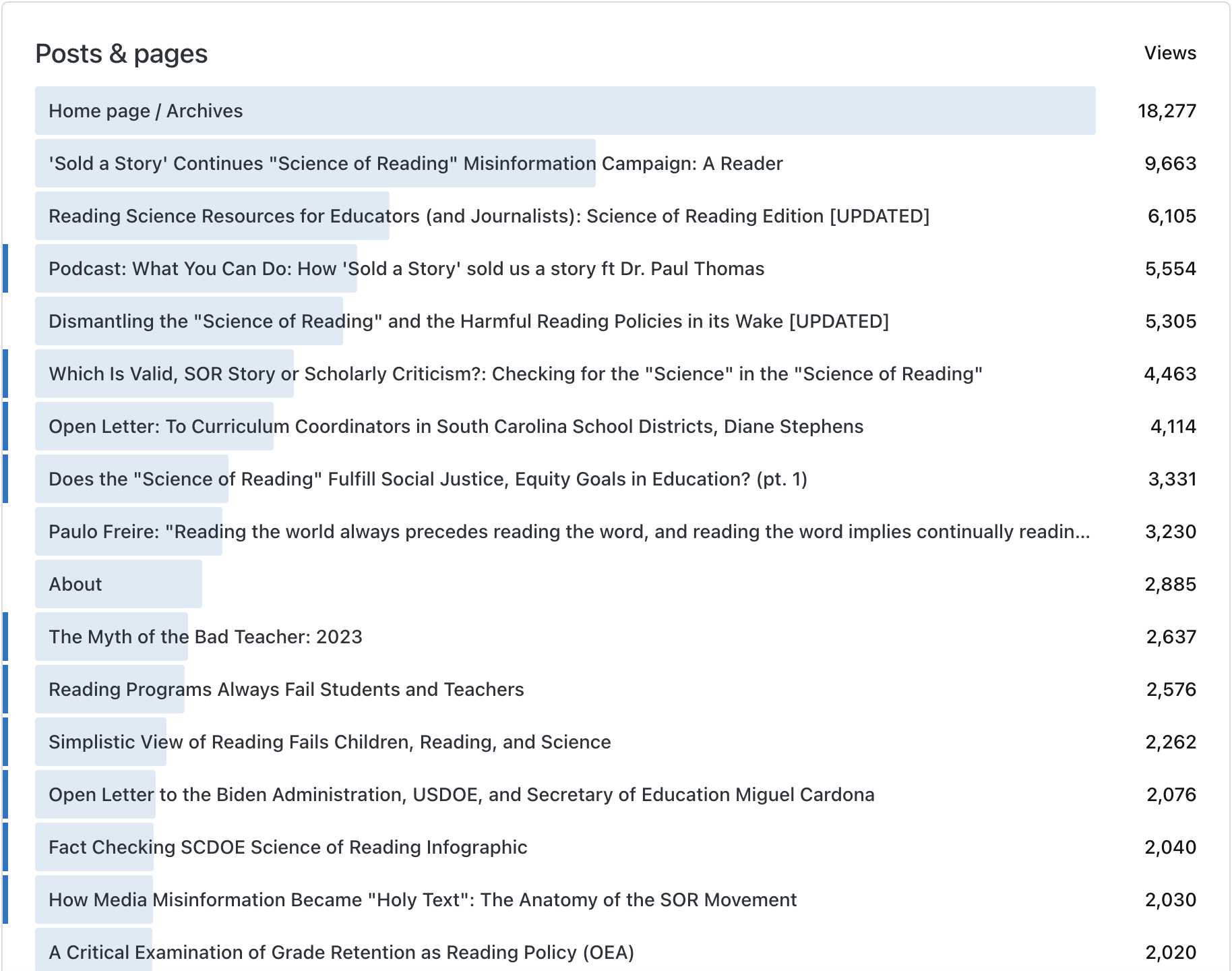
Task: Open the Which Is Valid, SOR Story post
Action: 516,374
